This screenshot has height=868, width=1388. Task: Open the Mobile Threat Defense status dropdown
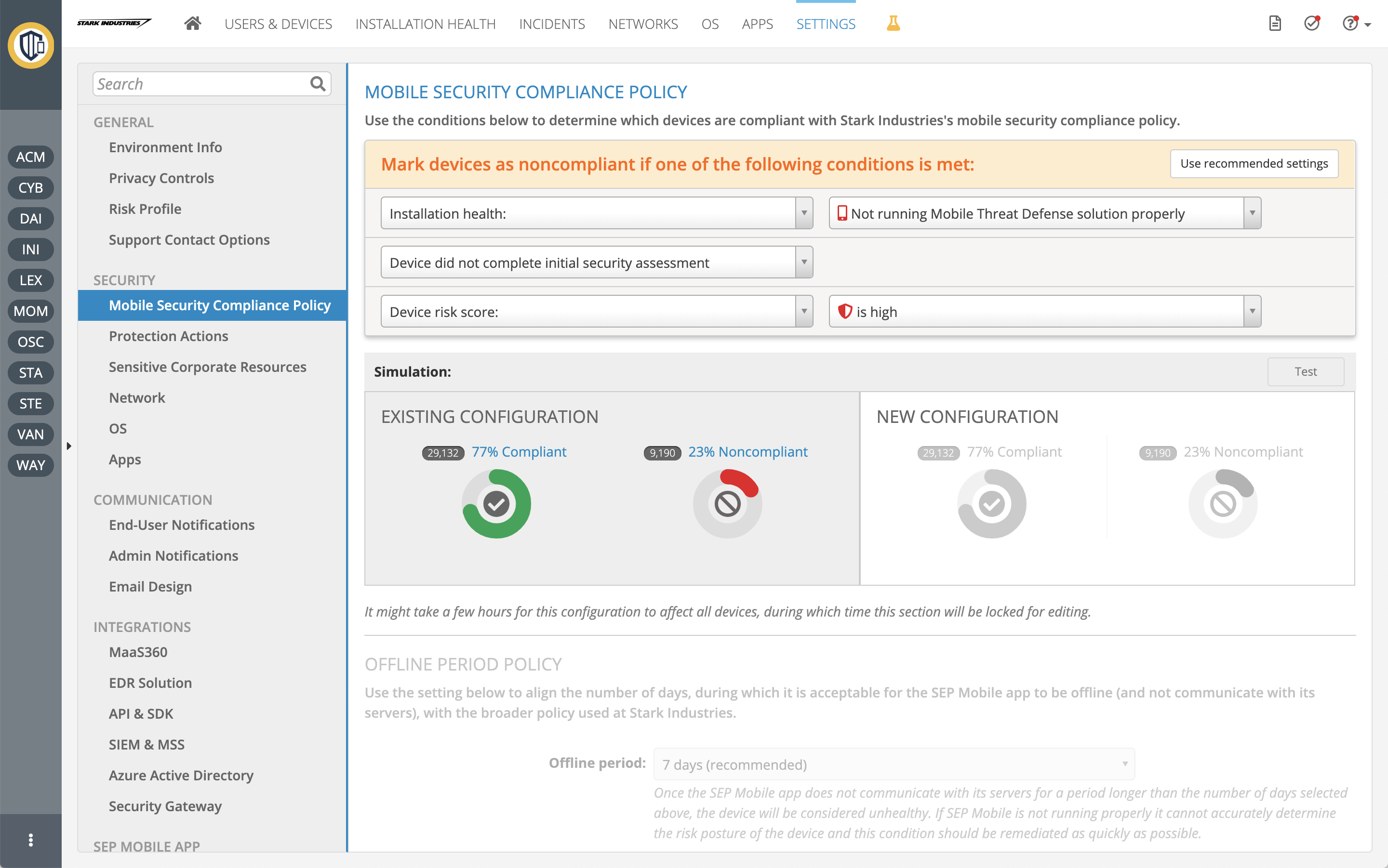click(x=1044, y=213)
